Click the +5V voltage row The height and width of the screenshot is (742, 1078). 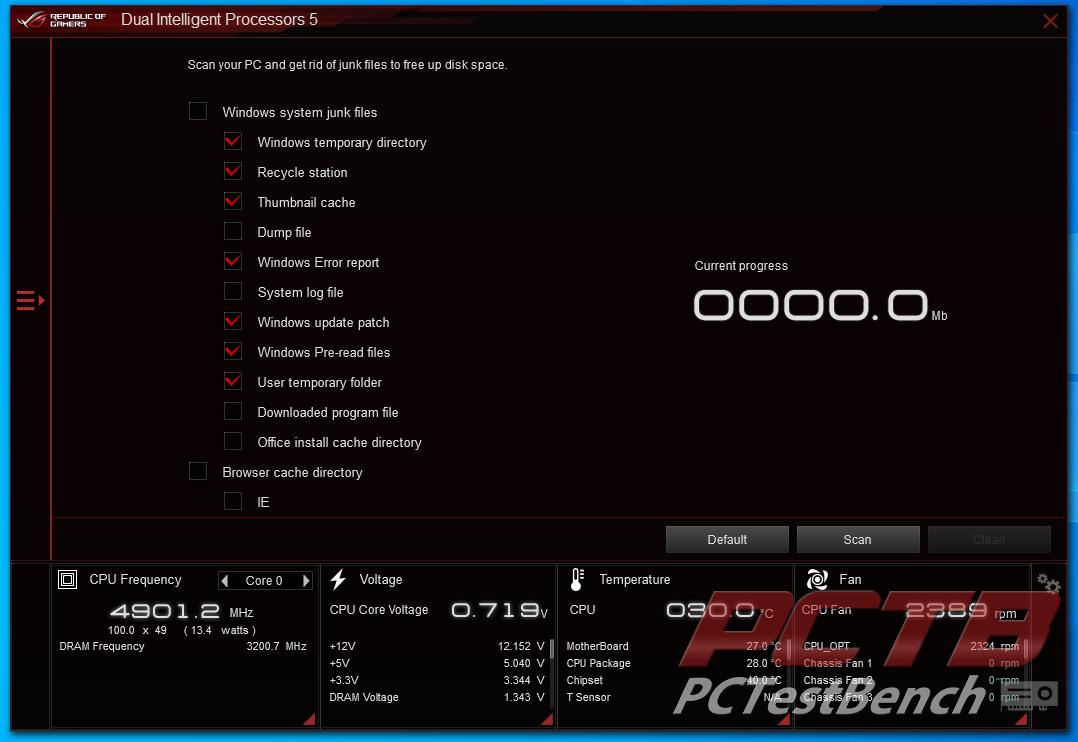tap(437, 664)
